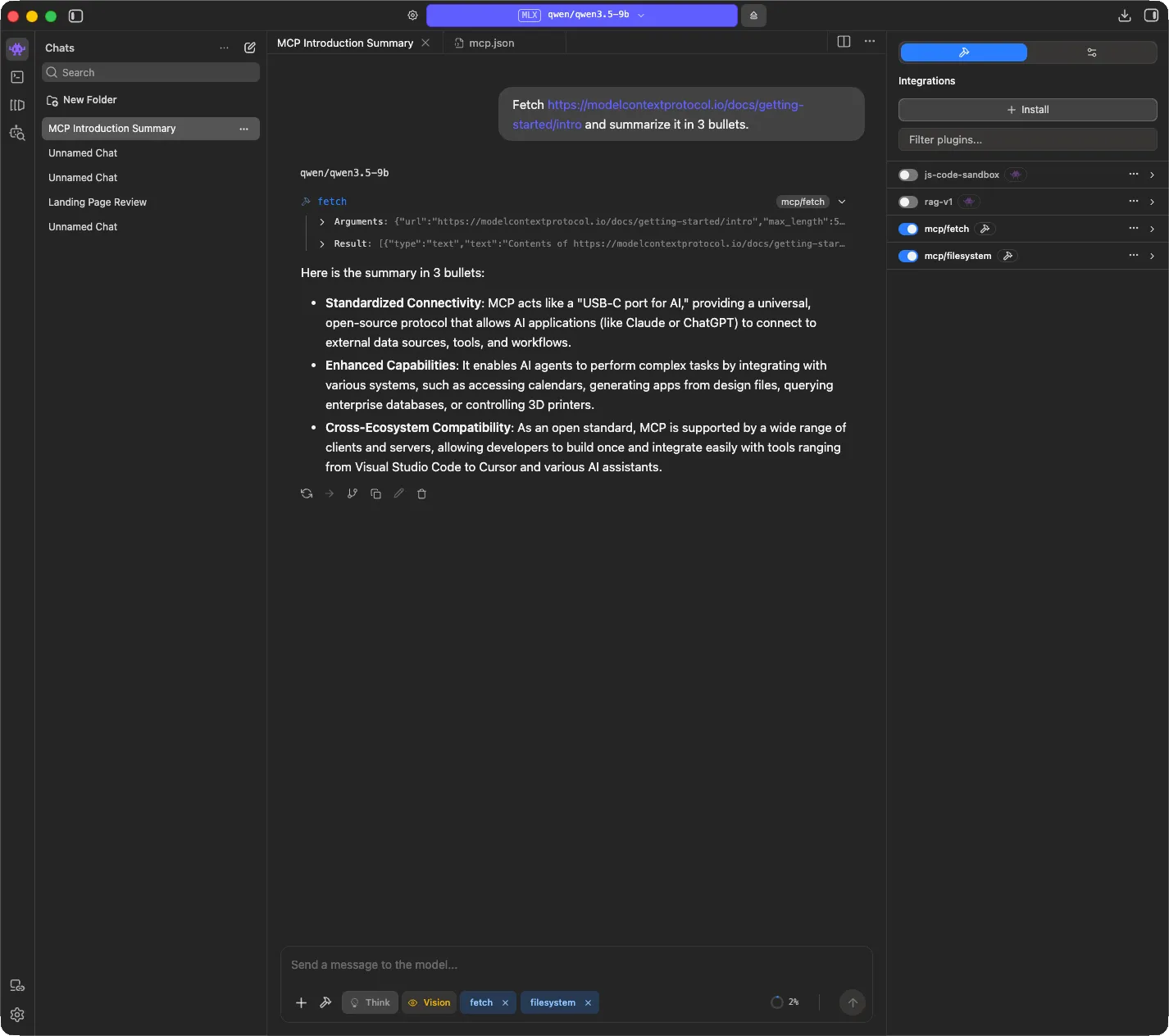Copy the assistant message
This screenshot has width=1169, height=1036.
[375, 493]
